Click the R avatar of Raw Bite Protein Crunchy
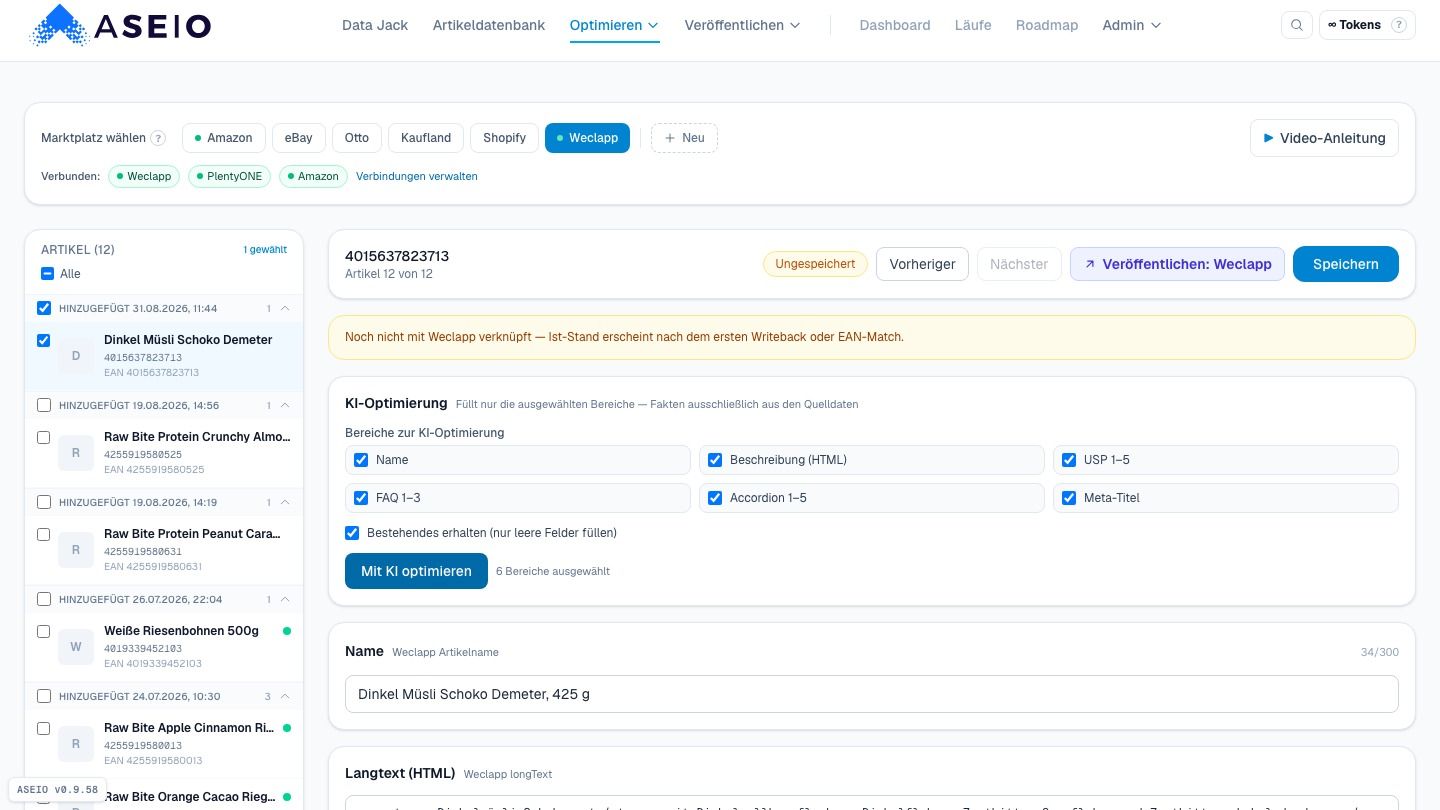This screenshot has height=810, width=1440. point(76,453)
